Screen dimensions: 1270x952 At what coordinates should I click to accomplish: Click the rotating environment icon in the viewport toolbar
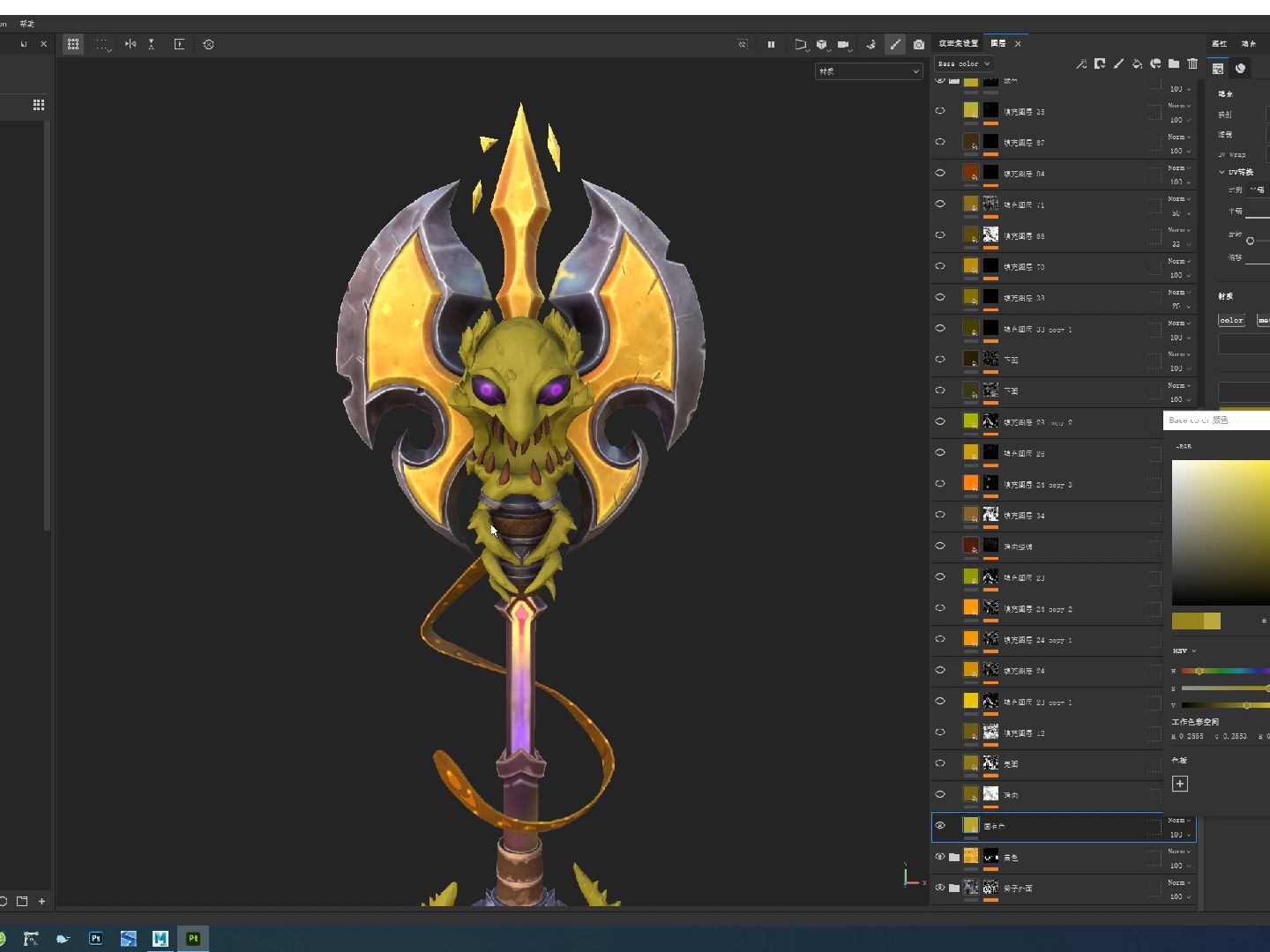click(871, 44)
